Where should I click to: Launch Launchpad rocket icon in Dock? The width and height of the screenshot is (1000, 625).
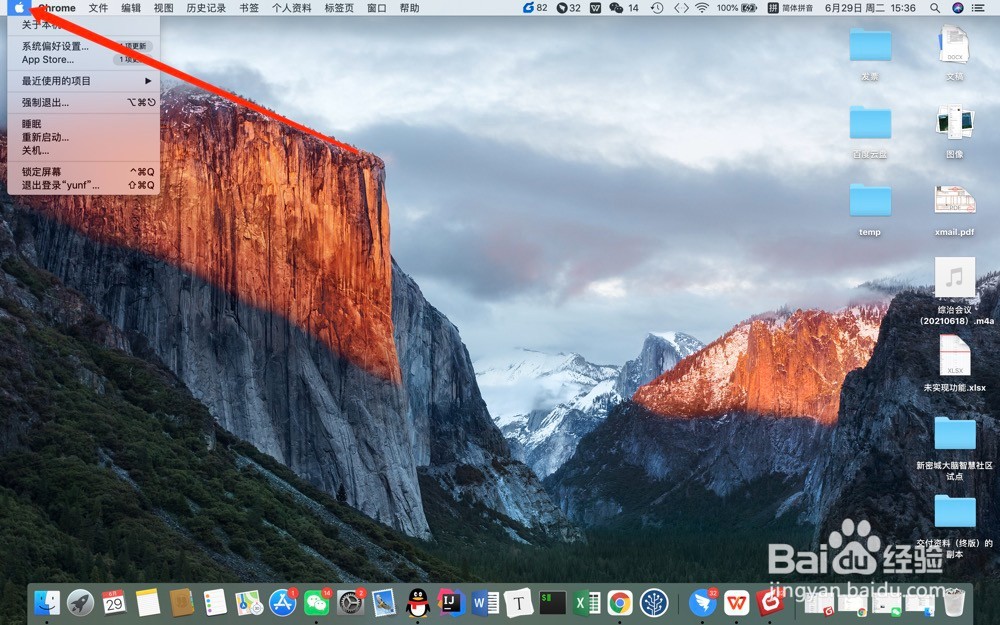coord(80,602)
